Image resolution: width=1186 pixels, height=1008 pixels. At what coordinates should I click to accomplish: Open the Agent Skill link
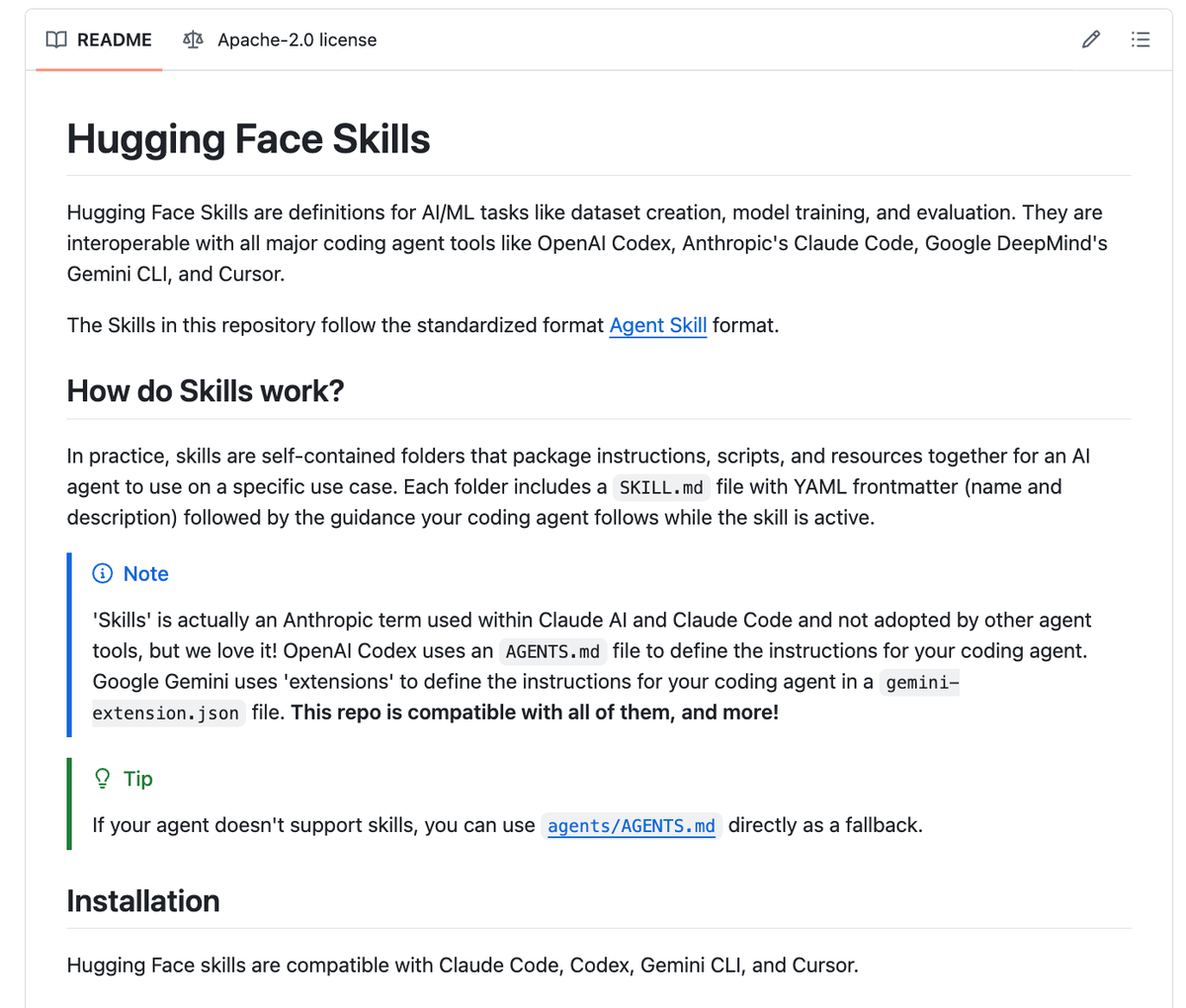coord(658,325)
